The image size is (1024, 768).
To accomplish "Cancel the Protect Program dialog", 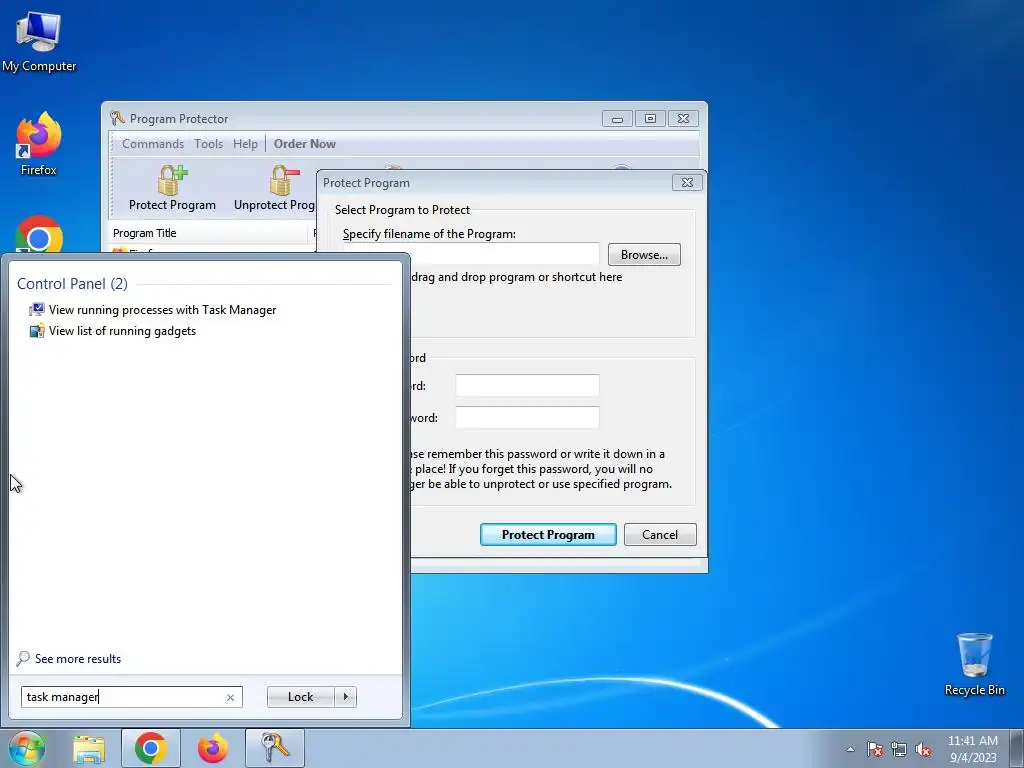I will [x=660, y=534].
